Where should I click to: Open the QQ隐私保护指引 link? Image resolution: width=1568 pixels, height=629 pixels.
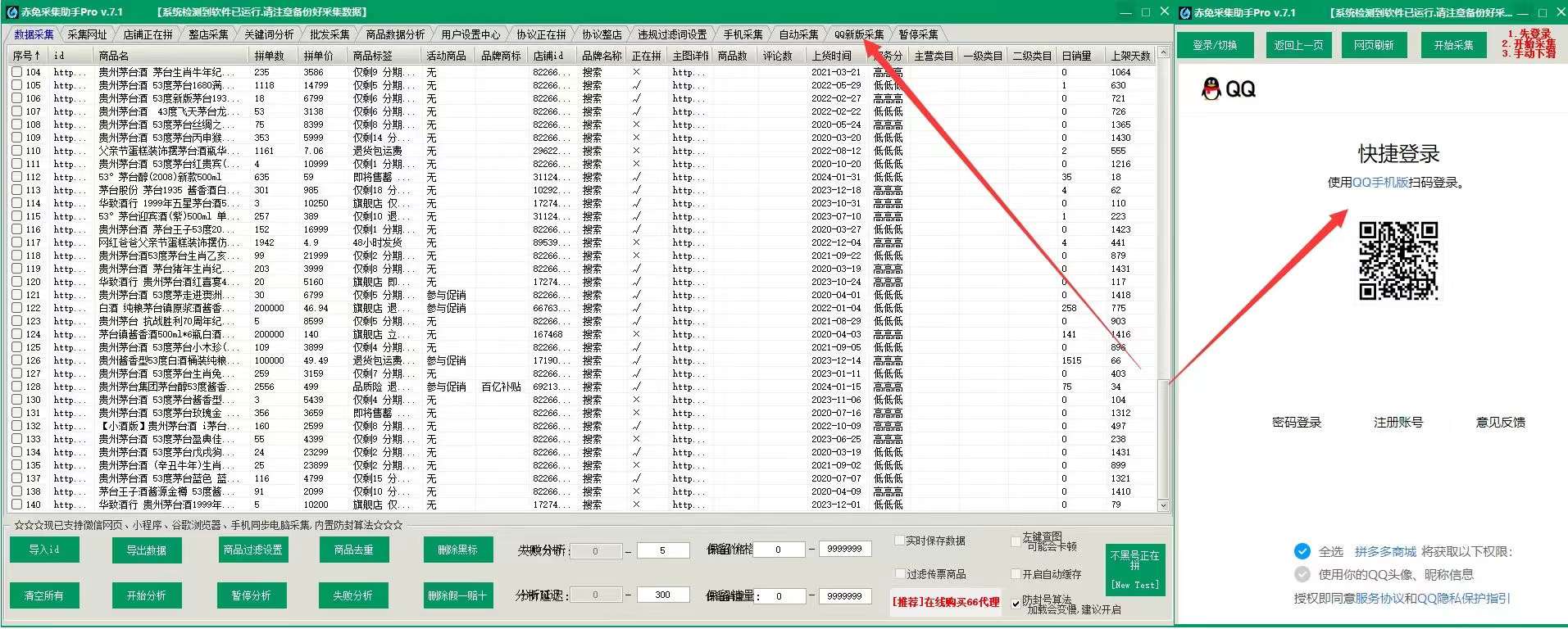1463,599
